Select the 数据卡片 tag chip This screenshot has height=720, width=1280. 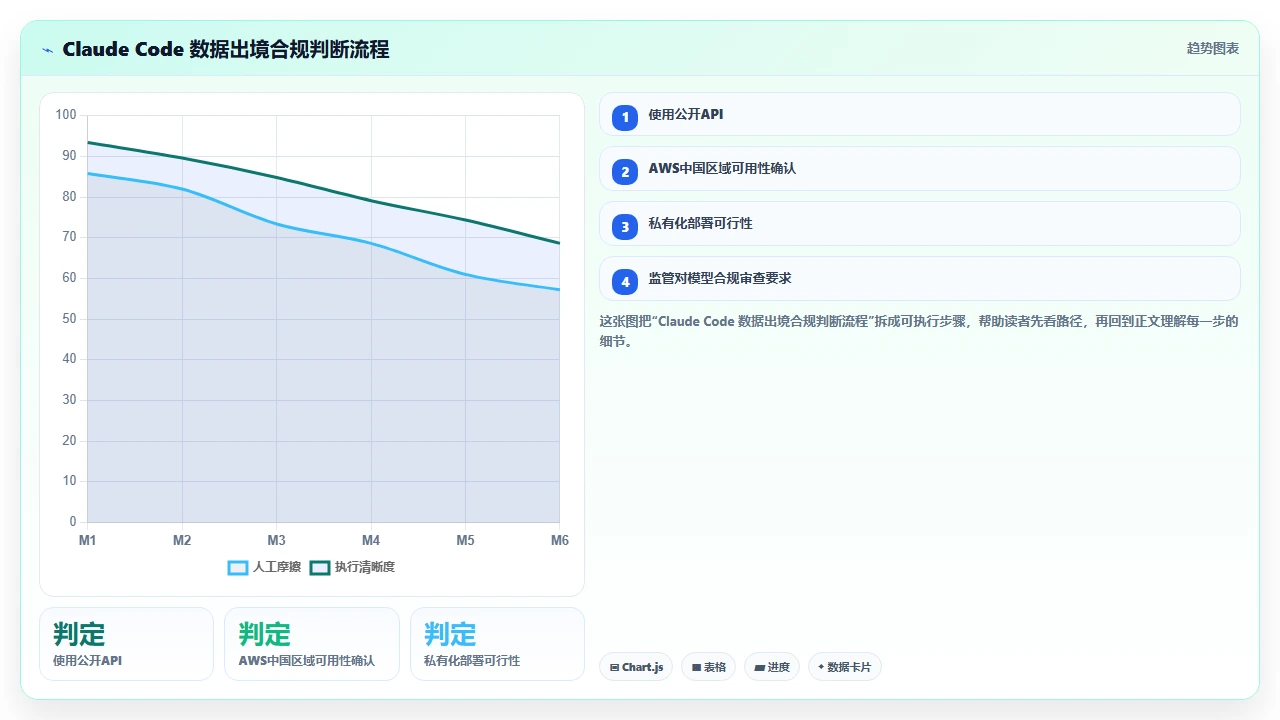845,667
